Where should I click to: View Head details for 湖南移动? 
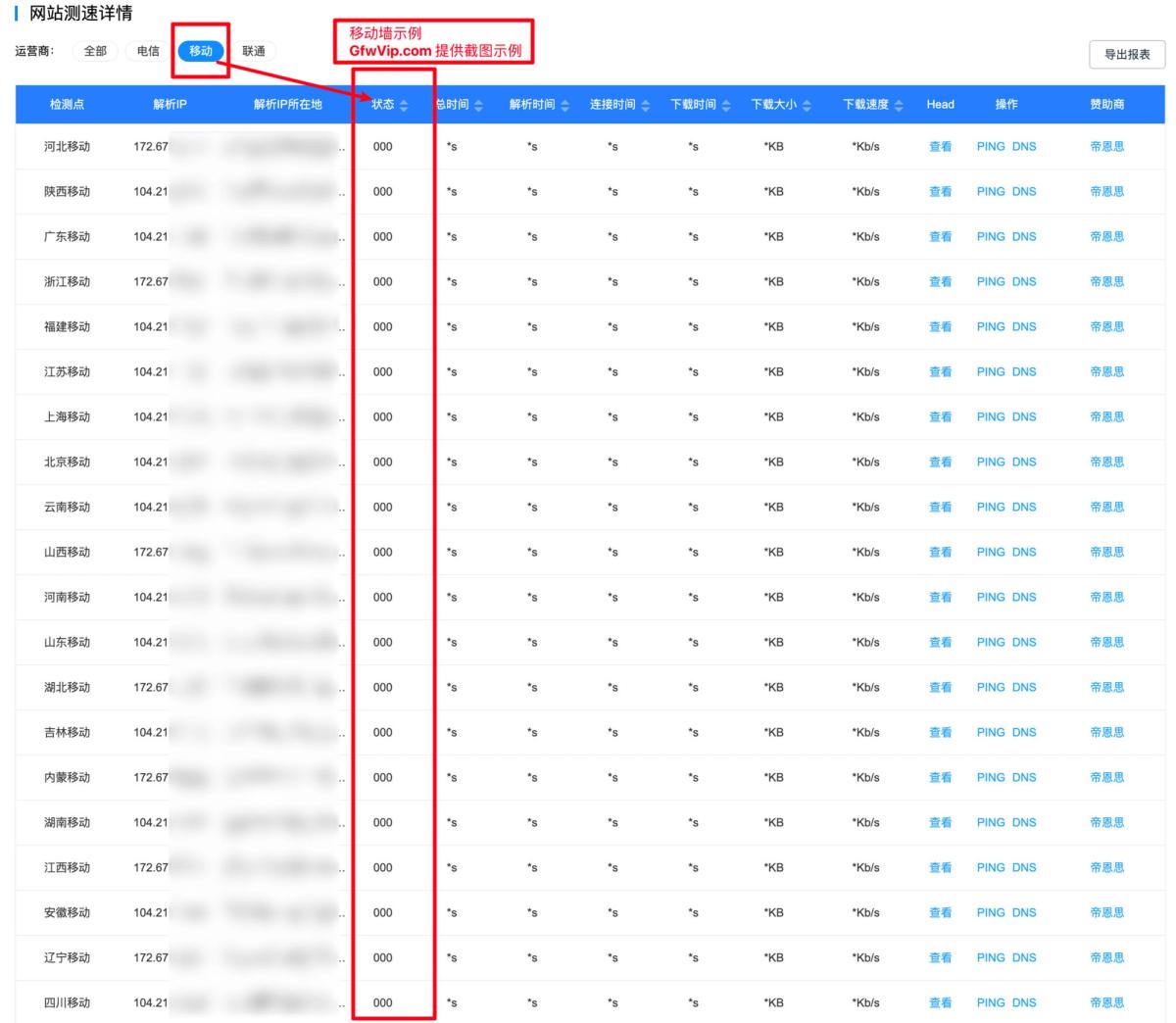[x=940, y=823]
